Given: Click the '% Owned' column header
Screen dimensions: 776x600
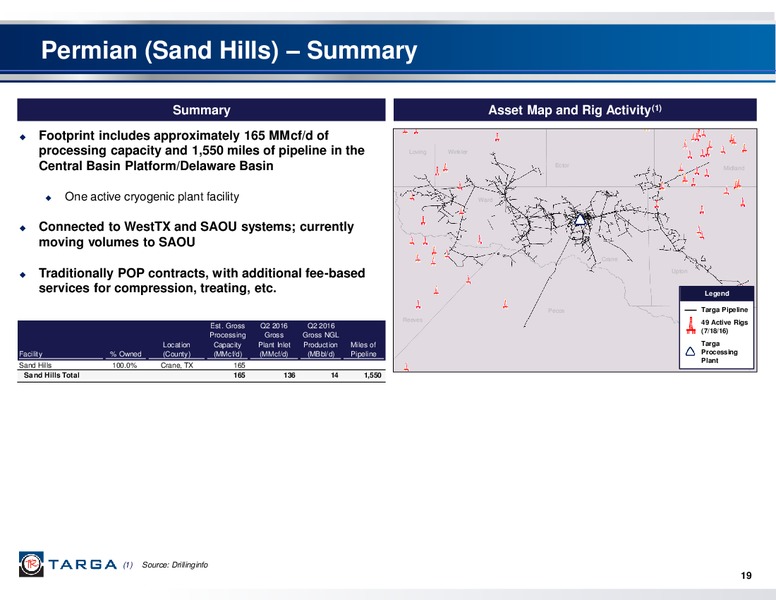Looking at the screenshot, I should [126, 354].
